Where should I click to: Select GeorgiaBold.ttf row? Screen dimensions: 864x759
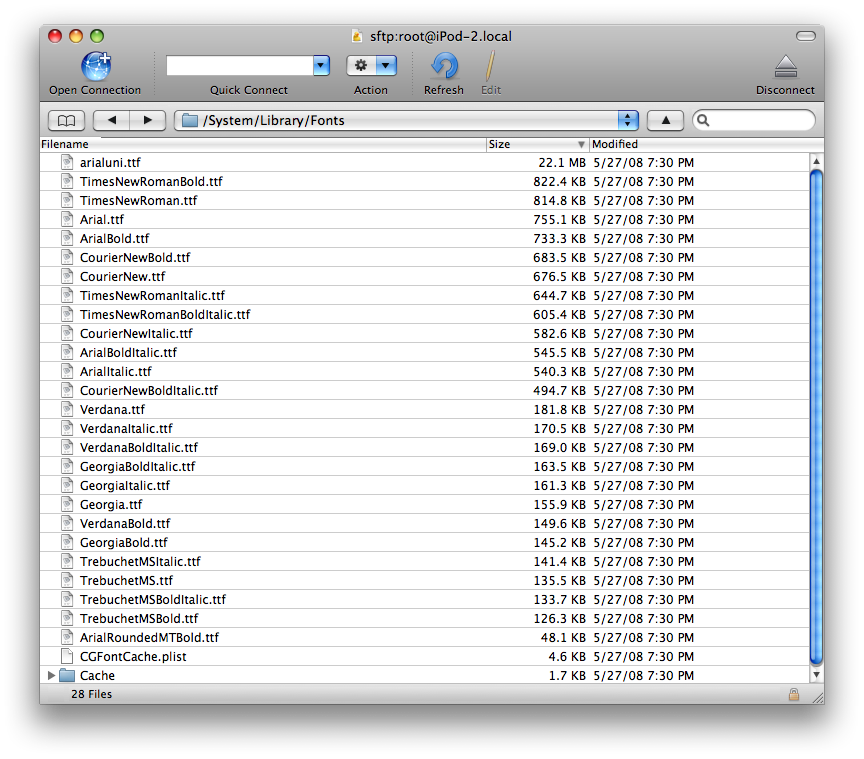click(x=424, y=543)
